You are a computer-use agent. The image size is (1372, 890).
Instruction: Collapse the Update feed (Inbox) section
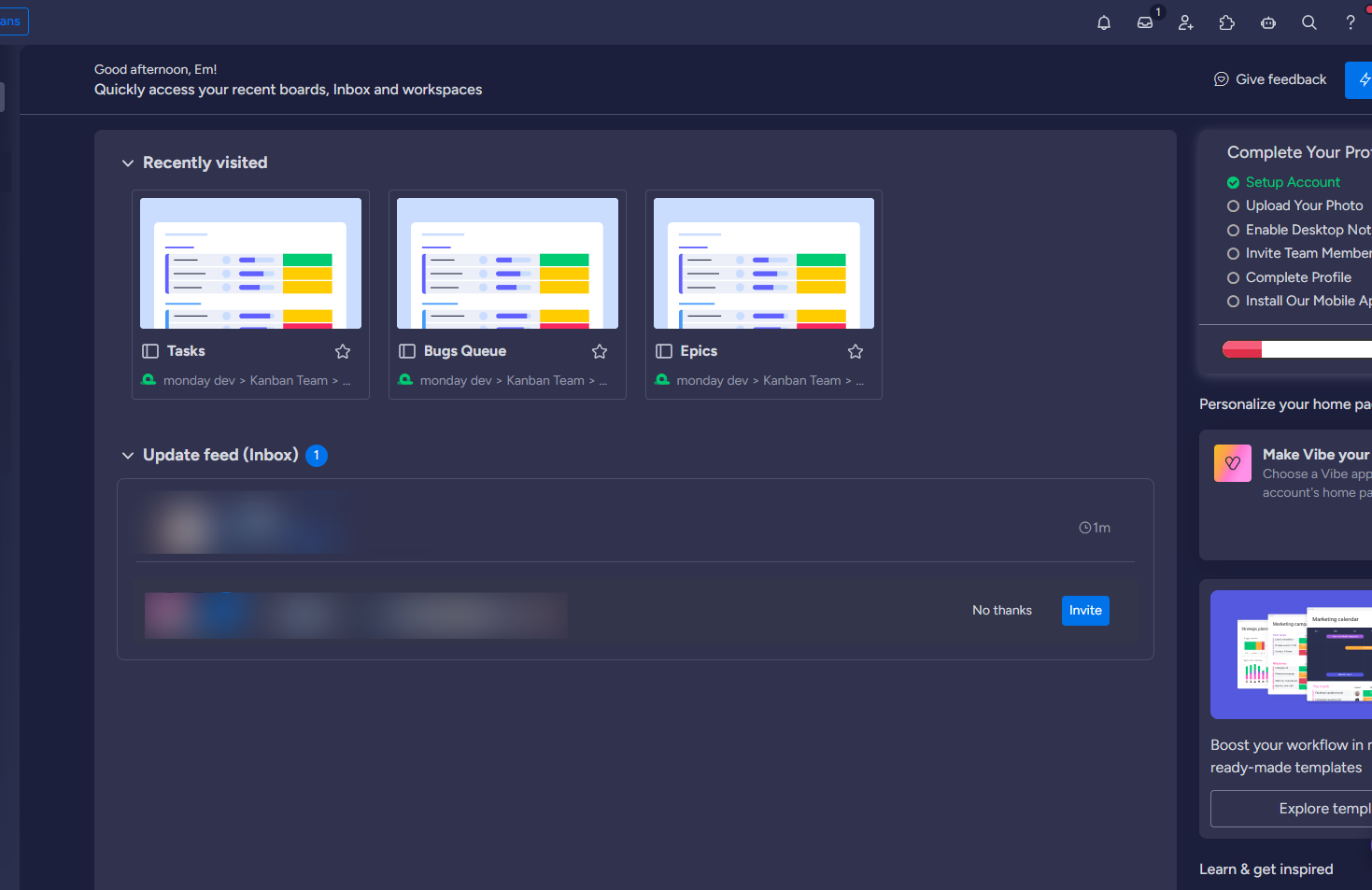click(x=128, y=456)
